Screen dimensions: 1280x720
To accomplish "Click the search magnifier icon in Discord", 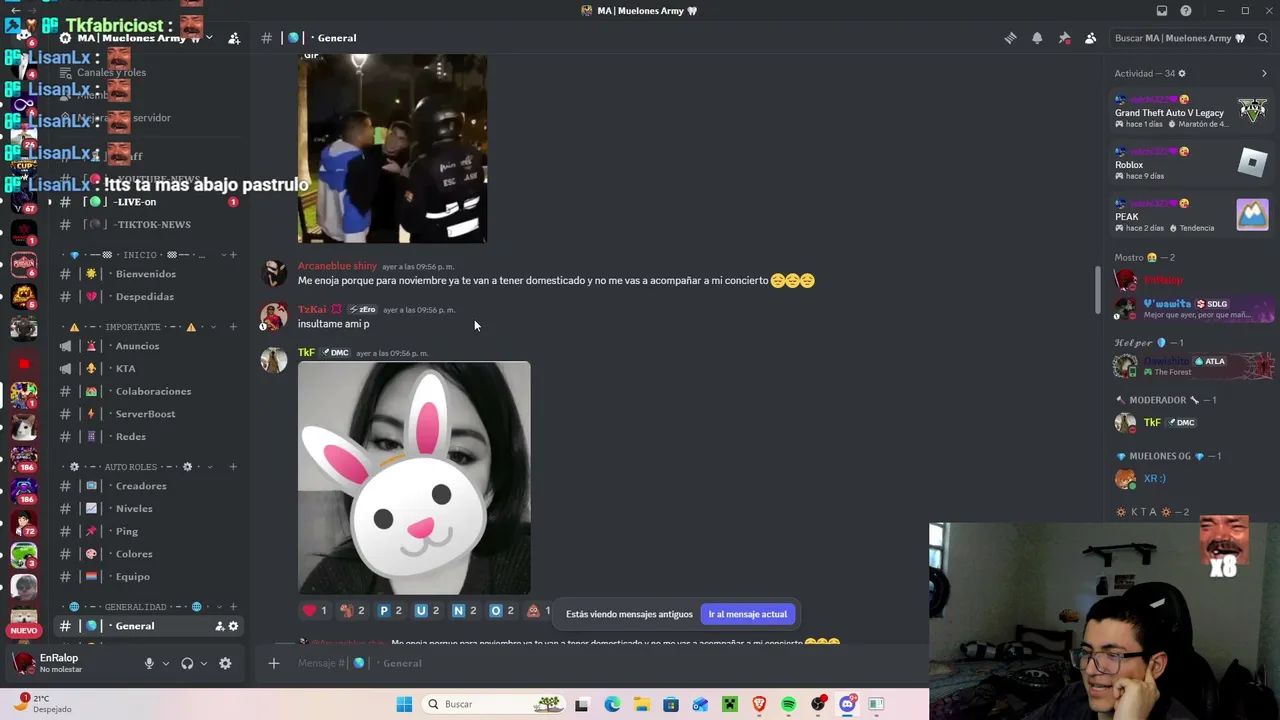I will pos(1264,38).
